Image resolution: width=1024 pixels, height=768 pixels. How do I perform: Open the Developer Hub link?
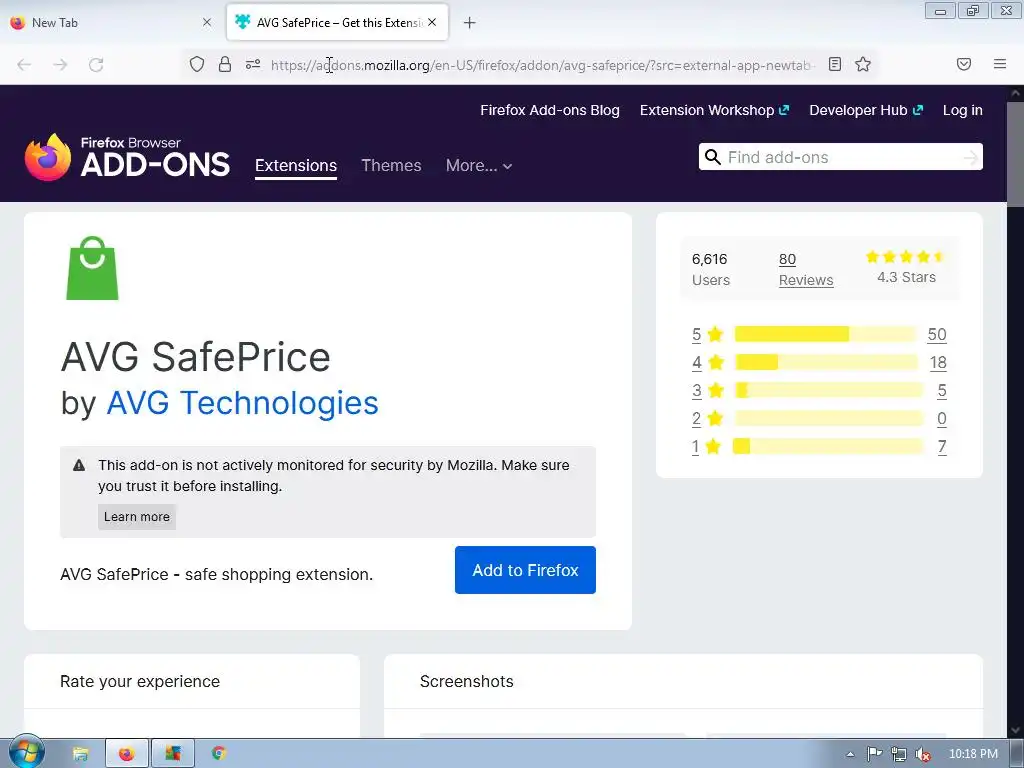[866, 110]
